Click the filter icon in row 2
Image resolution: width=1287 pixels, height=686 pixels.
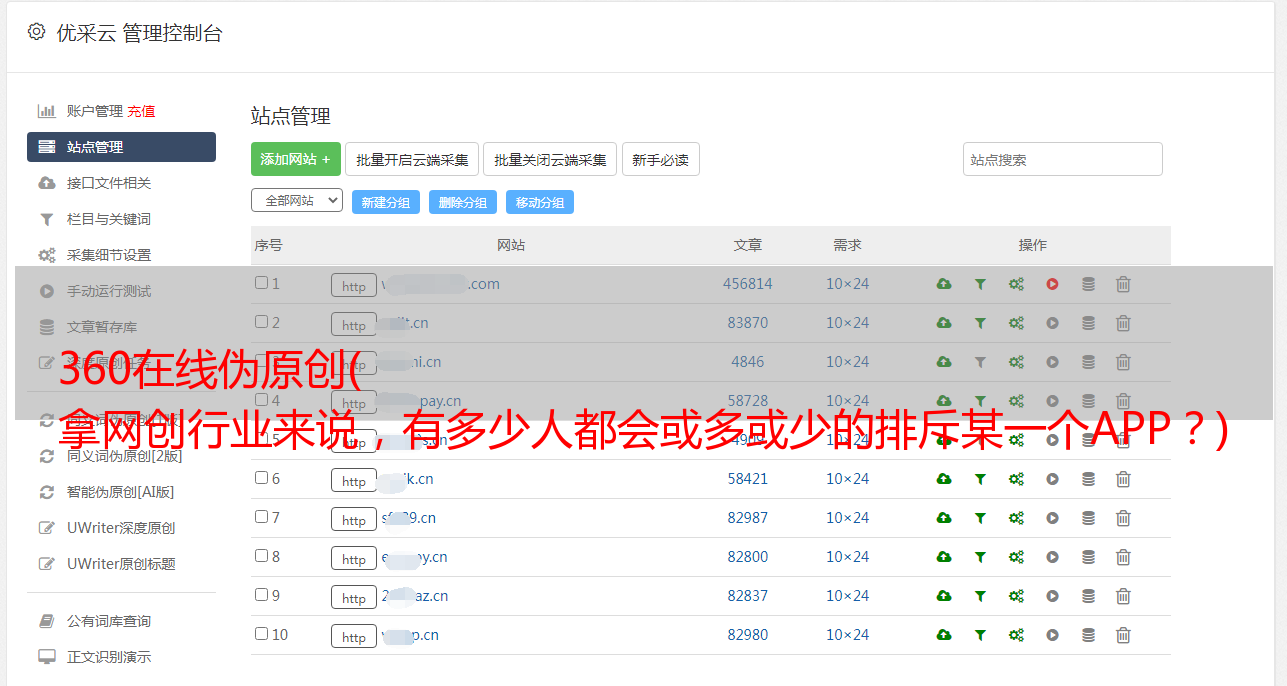tap(980, 323)
